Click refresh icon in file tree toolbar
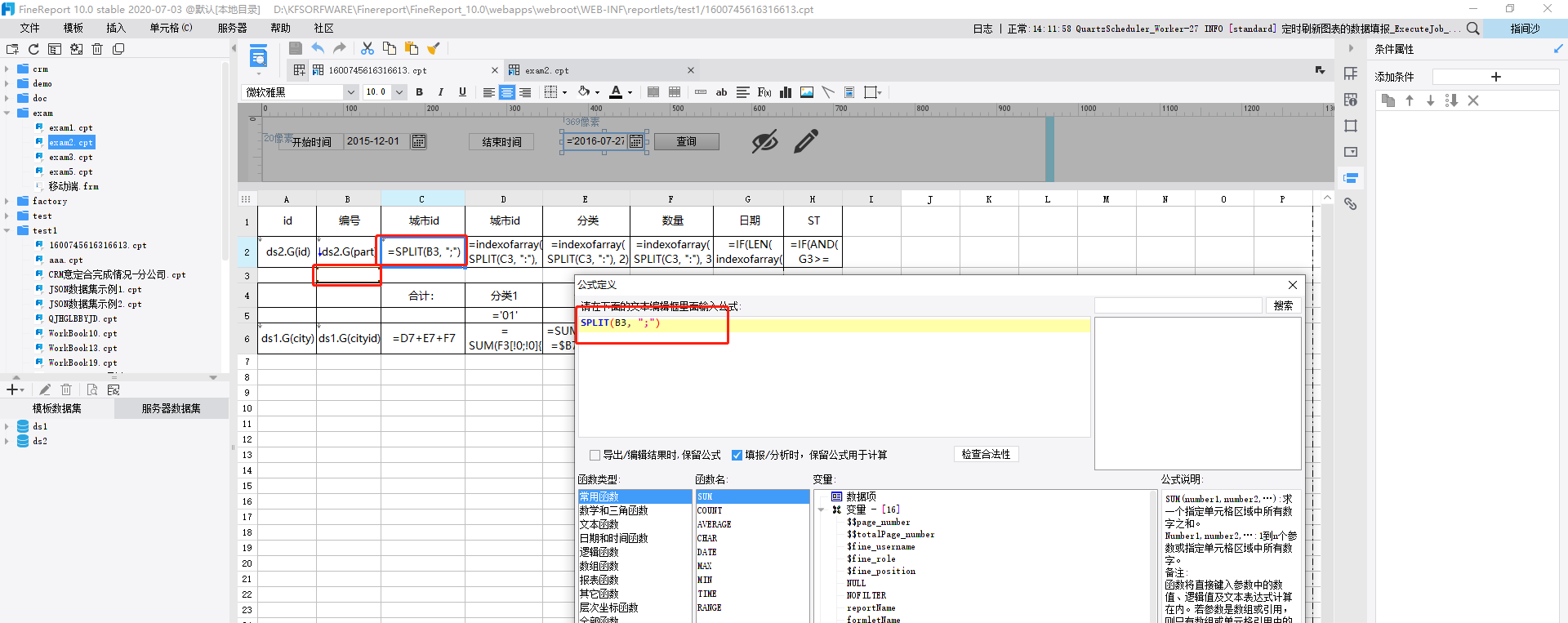 point(33,49)
